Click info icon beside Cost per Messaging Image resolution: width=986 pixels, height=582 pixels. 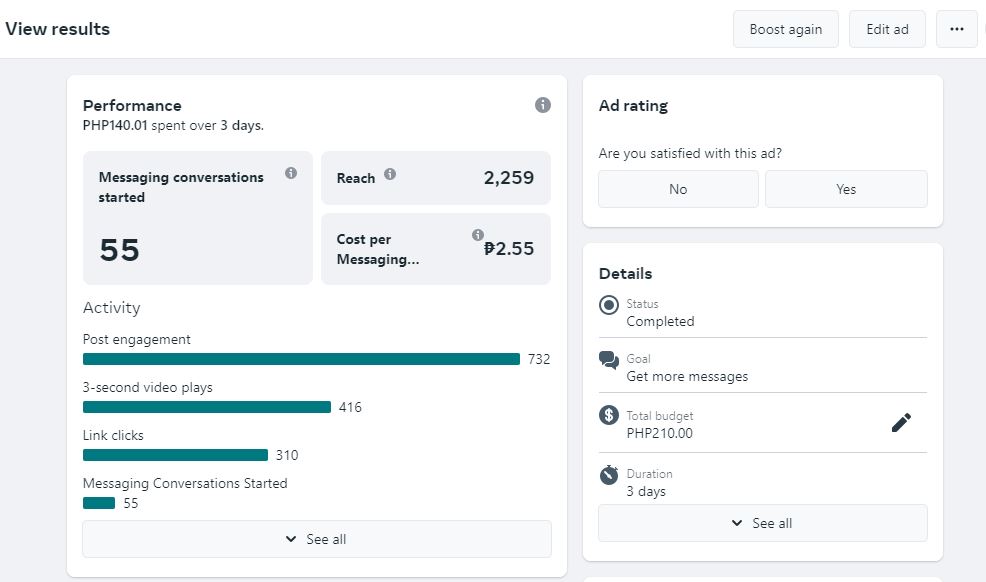(x=478, y=235)
